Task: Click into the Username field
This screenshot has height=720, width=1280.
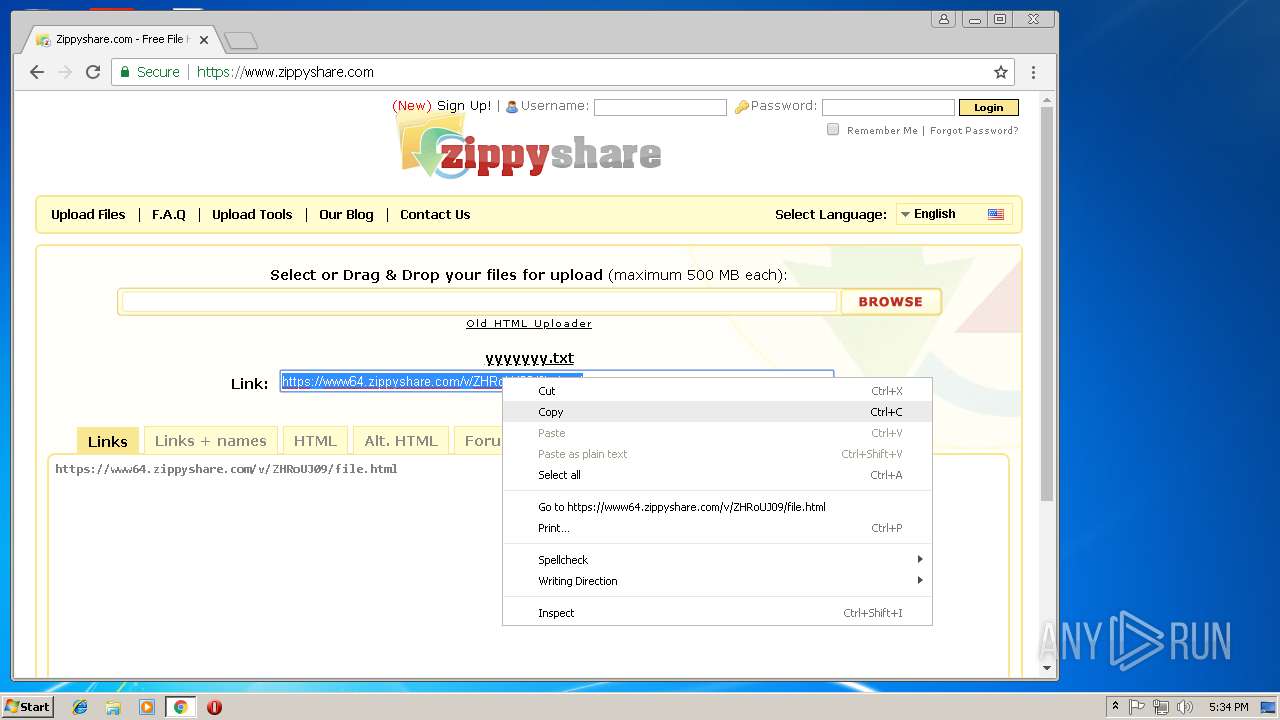Action: point(660,107)
